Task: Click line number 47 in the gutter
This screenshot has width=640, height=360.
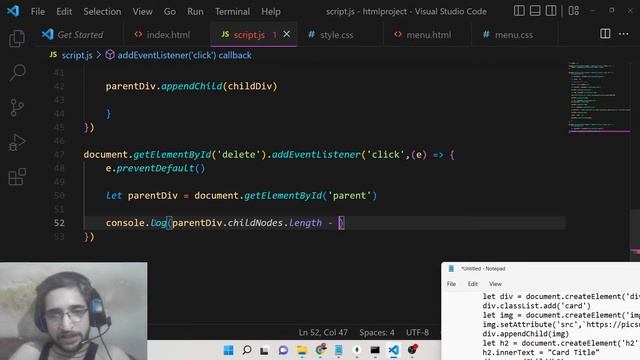Action: (x=59, y=155)
